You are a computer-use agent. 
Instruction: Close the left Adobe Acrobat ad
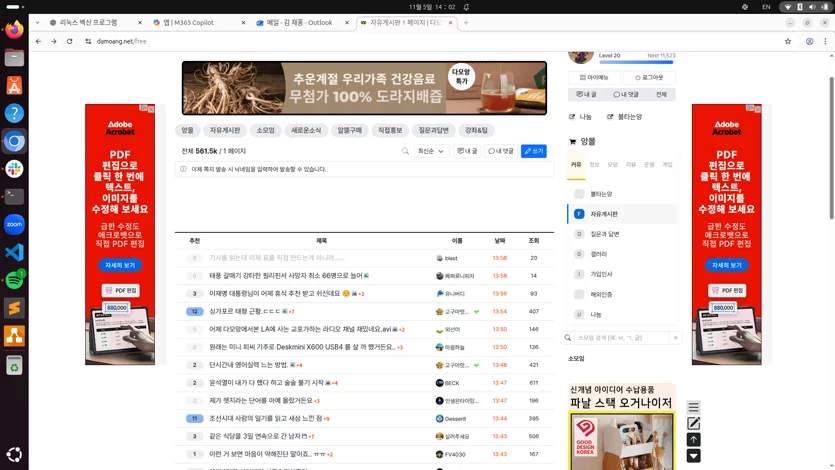click(x=151, y=109)
